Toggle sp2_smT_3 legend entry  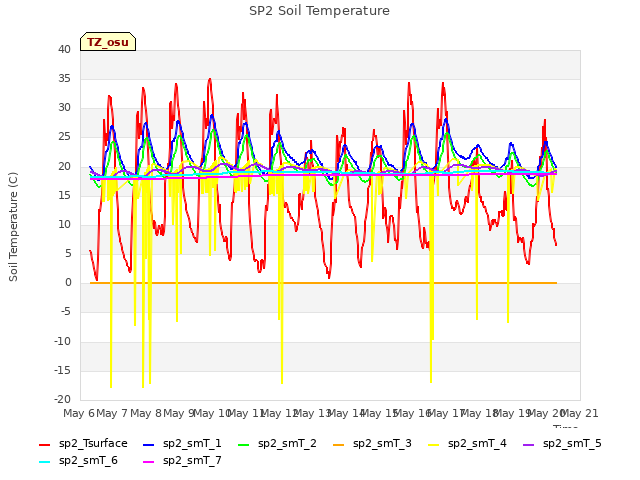click(x=372, y=444)
